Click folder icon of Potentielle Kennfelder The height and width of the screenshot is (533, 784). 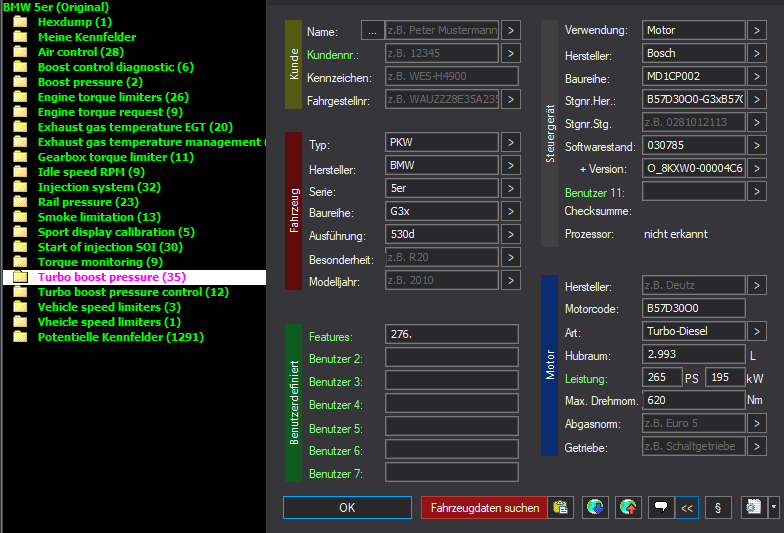[x=20, y=337]
